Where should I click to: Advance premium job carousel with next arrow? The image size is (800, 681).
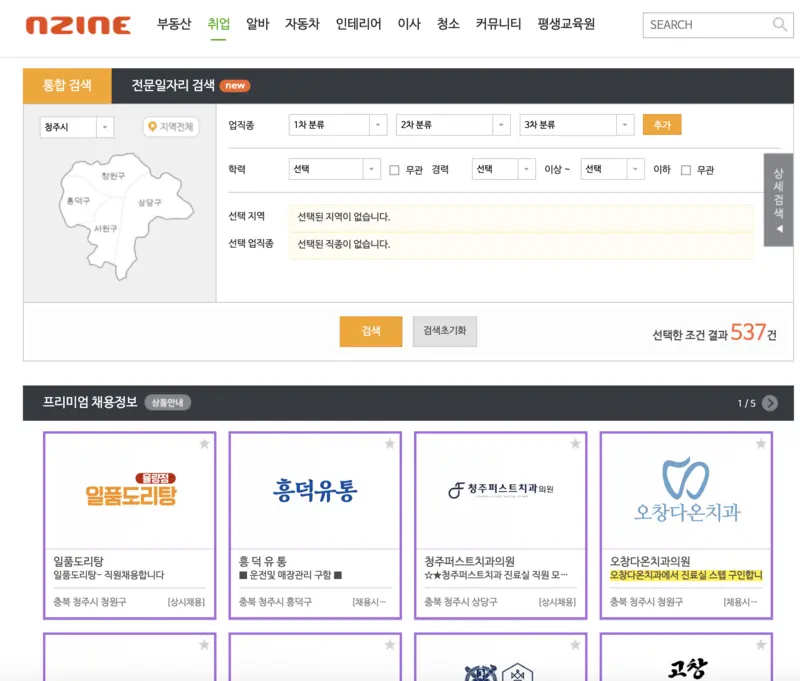[x=768, y=404]
